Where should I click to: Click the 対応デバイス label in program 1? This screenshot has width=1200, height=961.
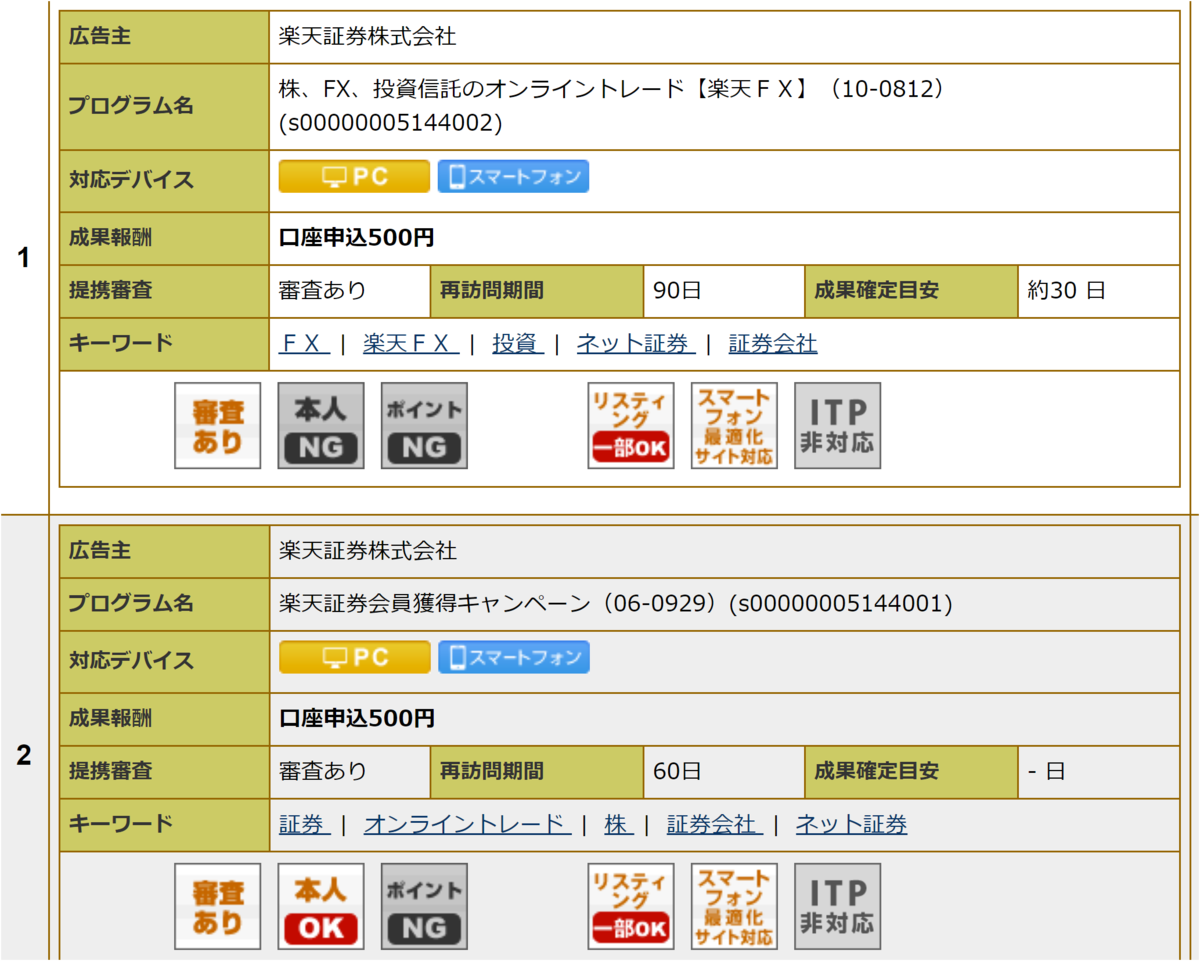[130, 181]
